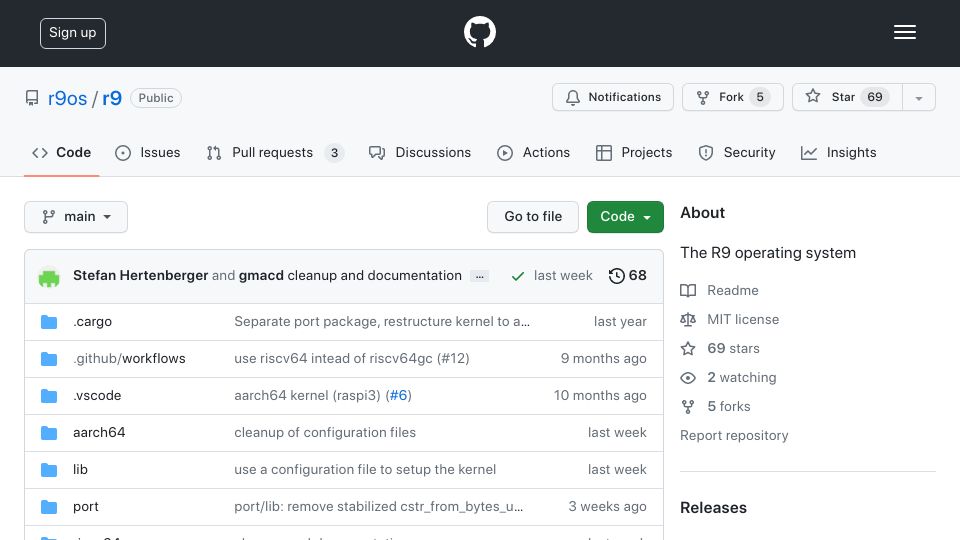Open the Readme link in About
960x540 pixels.
[x=719, y=290]
